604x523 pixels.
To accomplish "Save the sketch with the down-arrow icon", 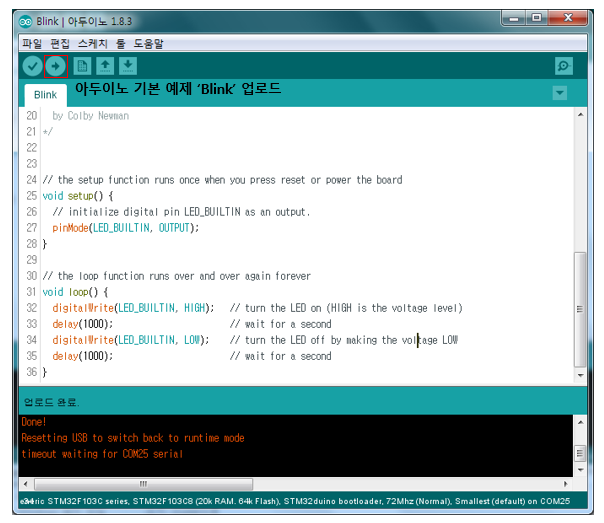I will point(128,66).
